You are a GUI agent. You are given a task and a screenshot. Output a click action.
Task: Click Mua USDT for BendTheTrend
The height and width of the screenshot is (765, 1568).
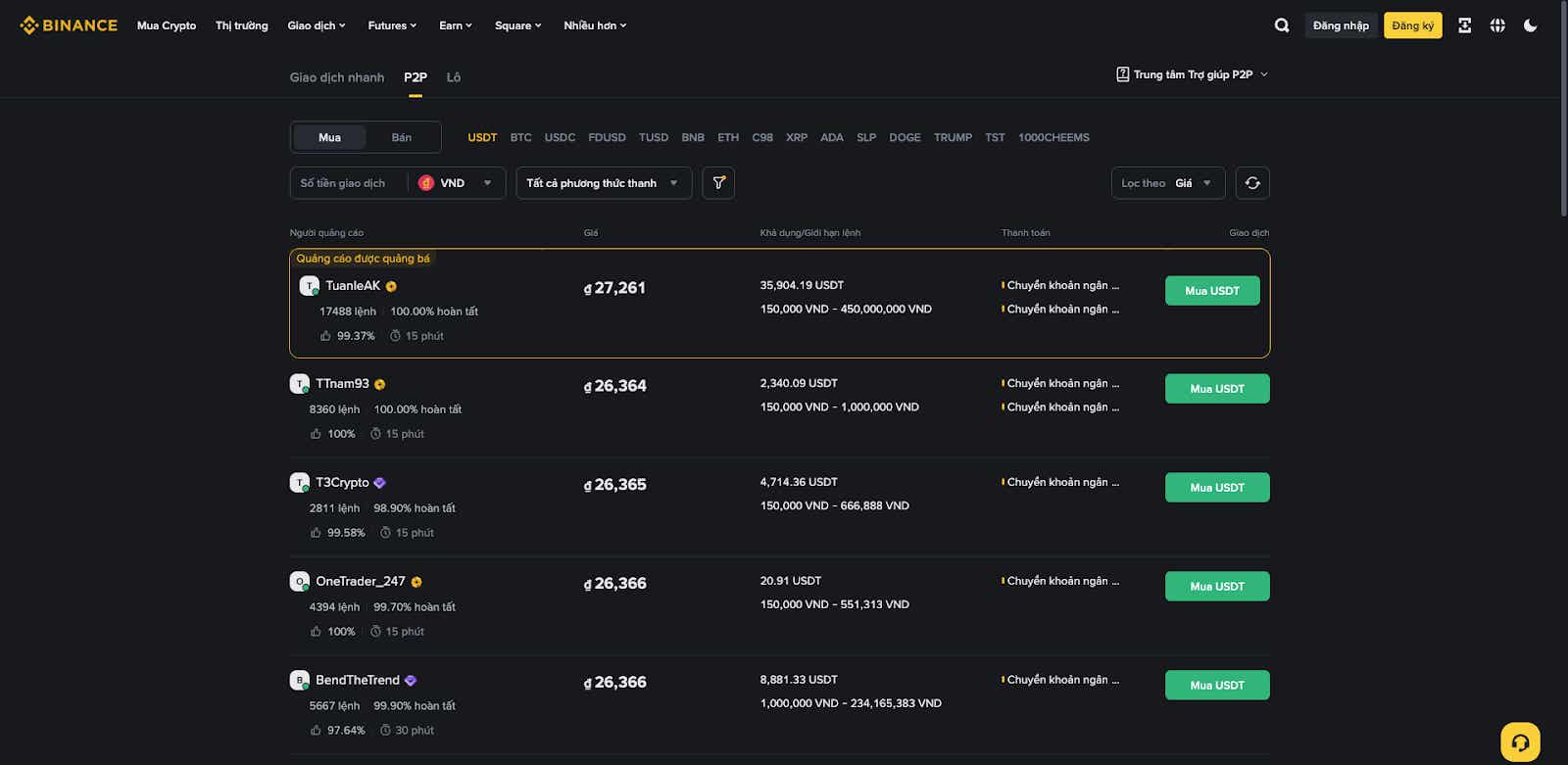pyautogui.click(x=1217, y=686)
